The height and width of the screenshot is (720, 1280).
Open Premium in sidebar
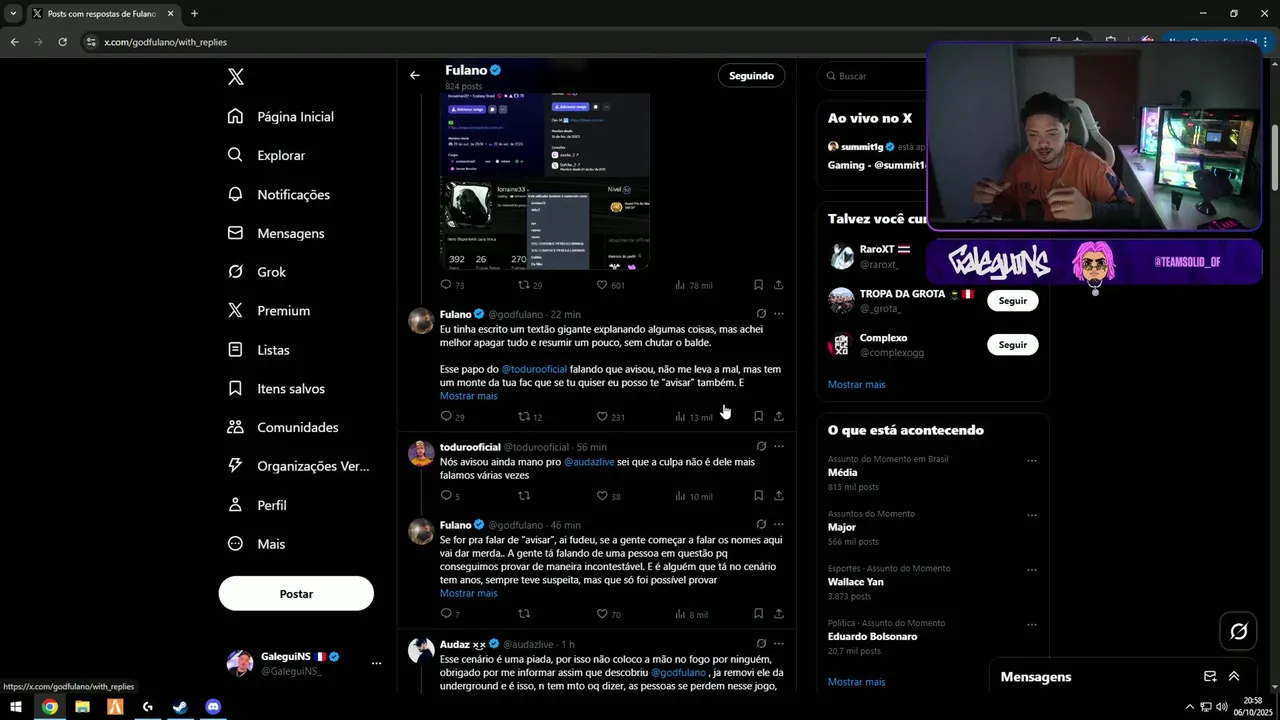click(x=269, y=311)
